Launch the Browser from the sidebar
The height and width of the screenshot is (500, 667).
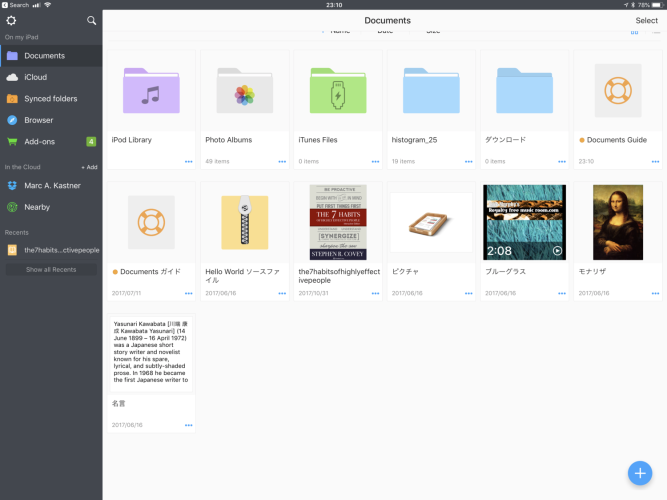pyautogui.click(x=39, y=120)
